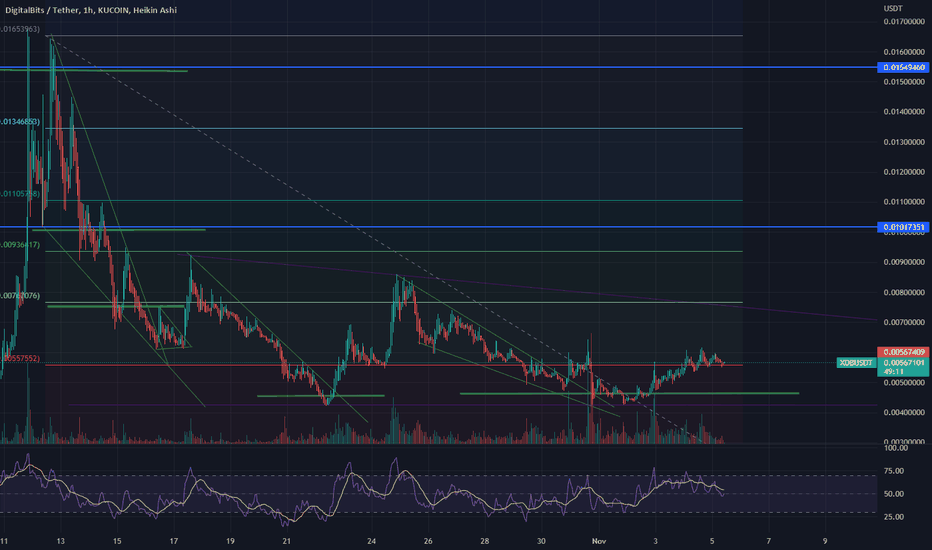Click the red price label 0.00567409
This screenshot has height=550, width=932.
coord(903,352)
